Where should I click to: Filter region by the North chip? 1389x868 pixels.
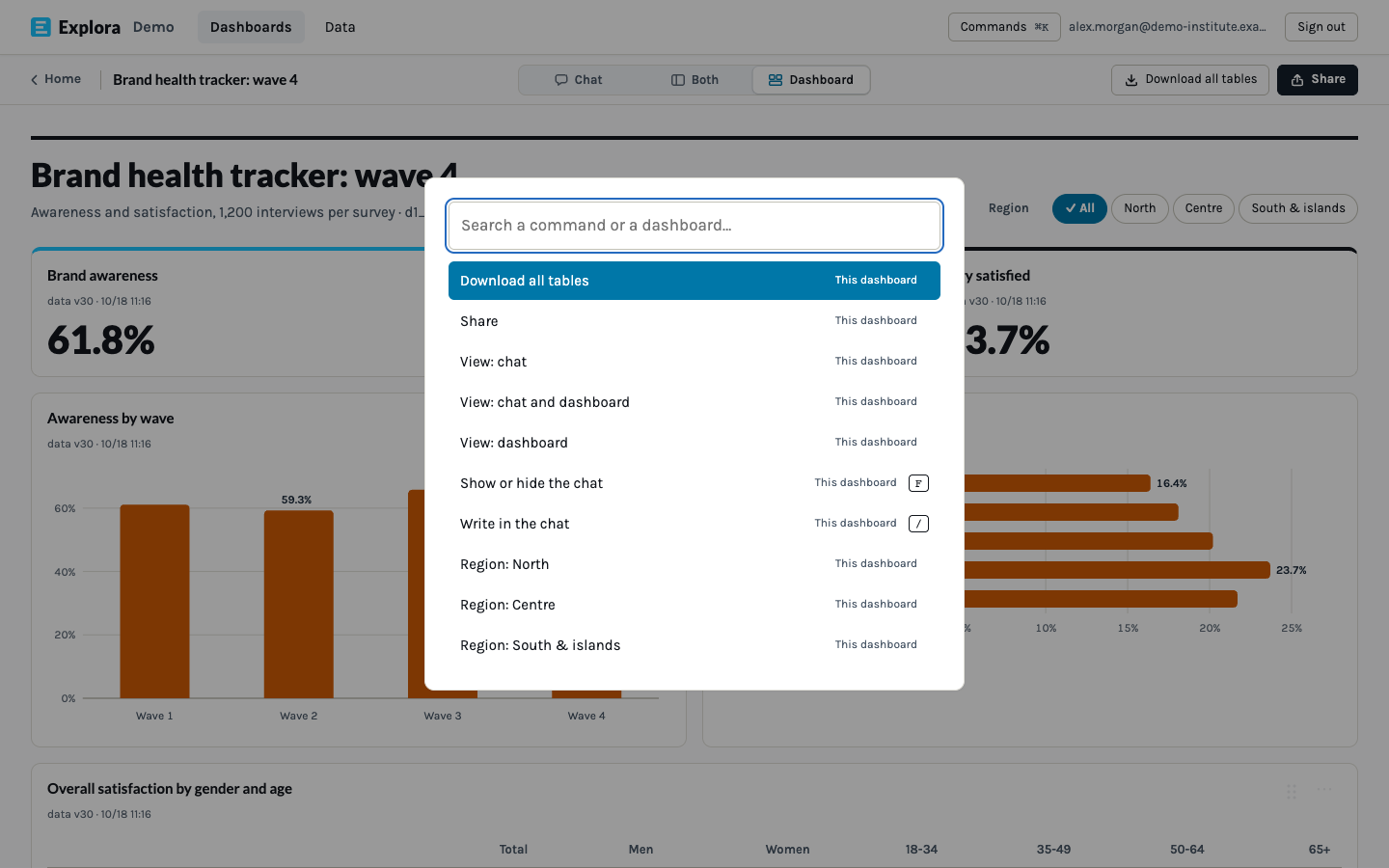point(1139,208)
